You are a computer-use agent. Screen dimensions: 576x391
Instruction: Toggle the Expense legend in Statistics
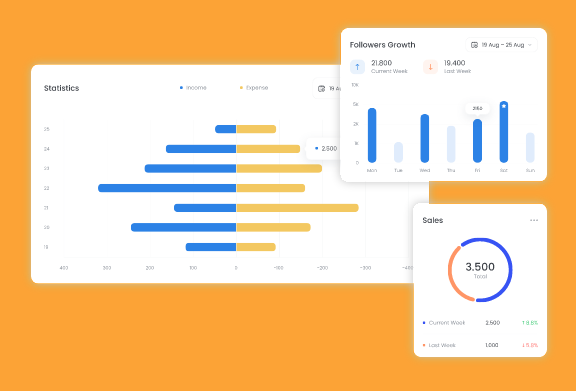(x=254, y=88)
